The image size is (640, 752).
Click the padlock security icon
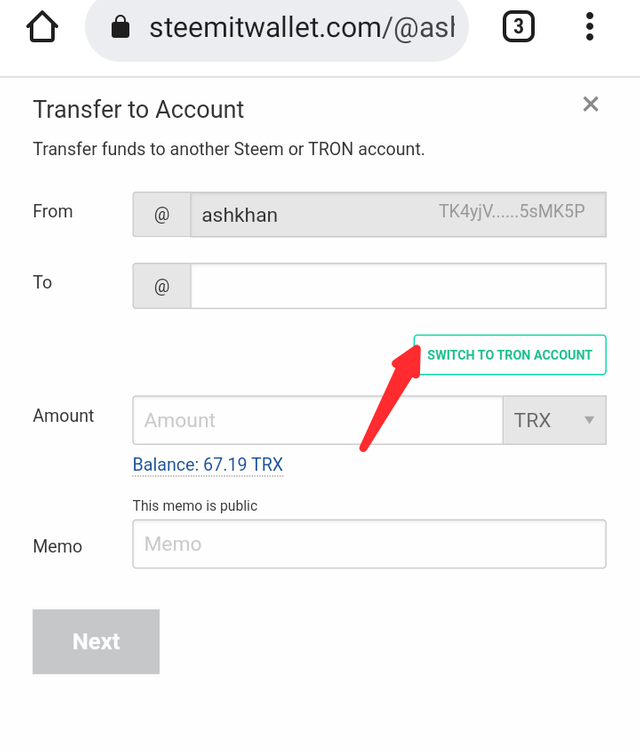pyautogui.click(x=121, y=28)
